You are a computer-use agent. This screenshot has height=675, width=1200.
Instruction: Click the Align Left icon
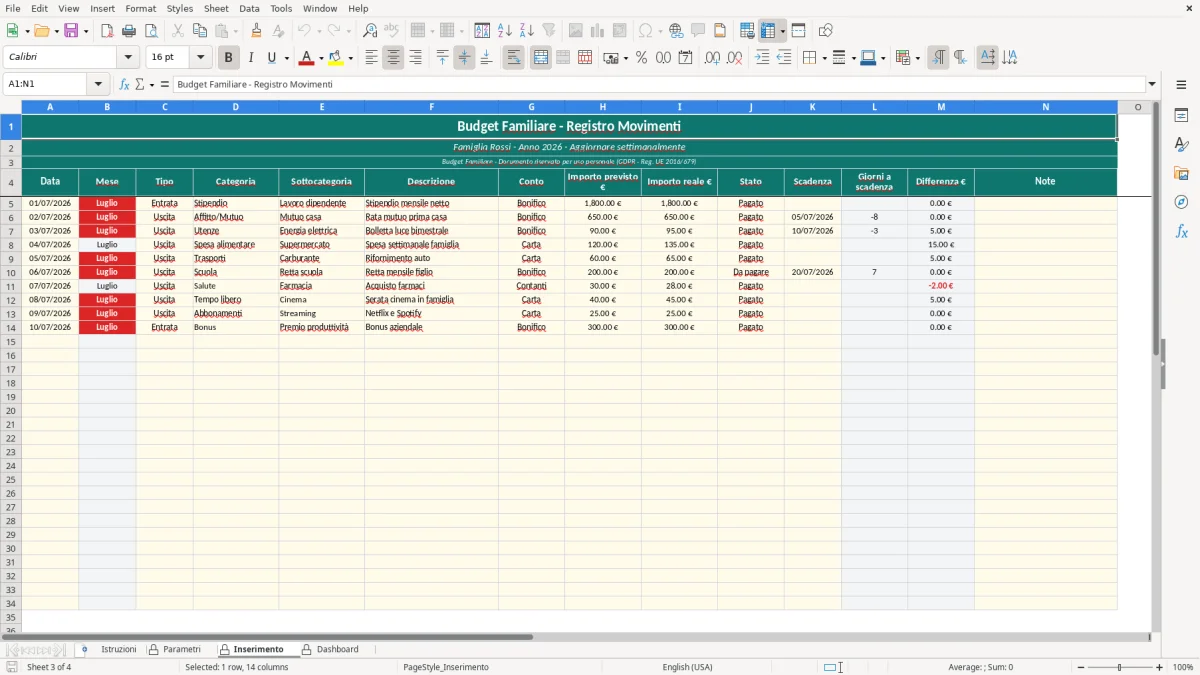tap(371, 58)
